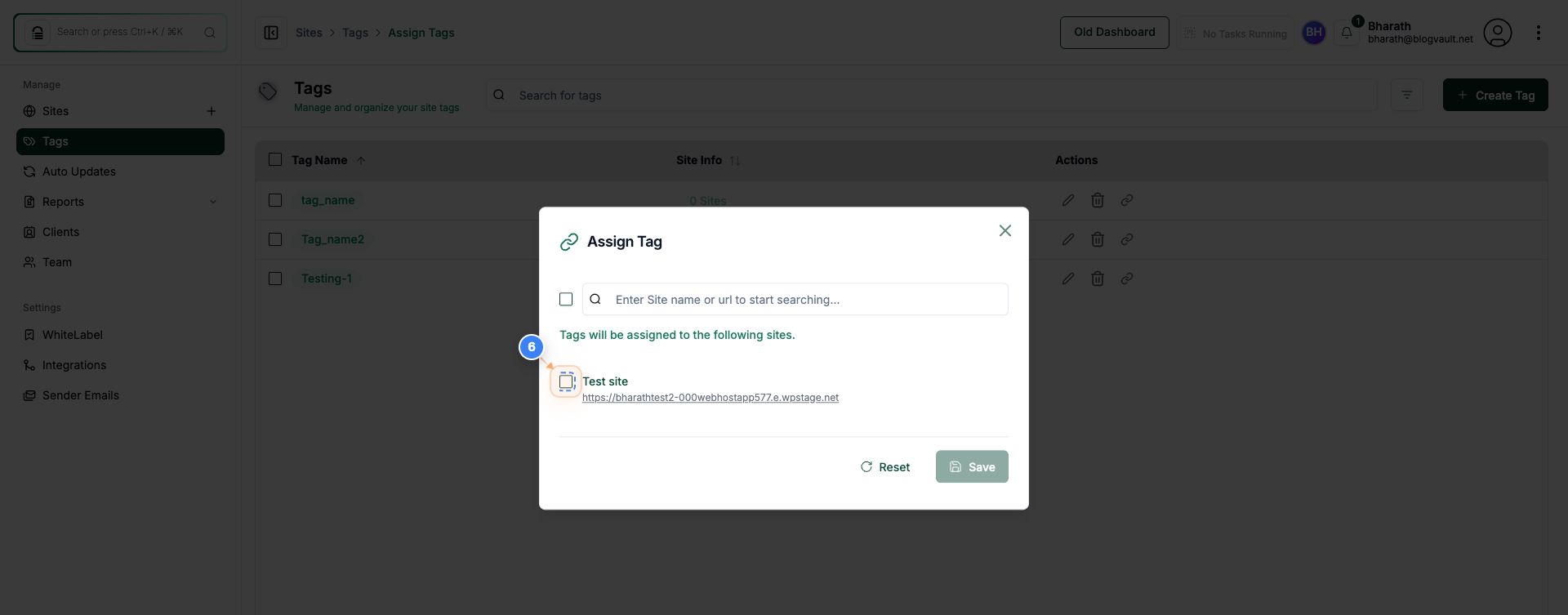Check the Testing-1 row checkbox
This screenshot has height=615, width=1568.
(x=275, y=279)
